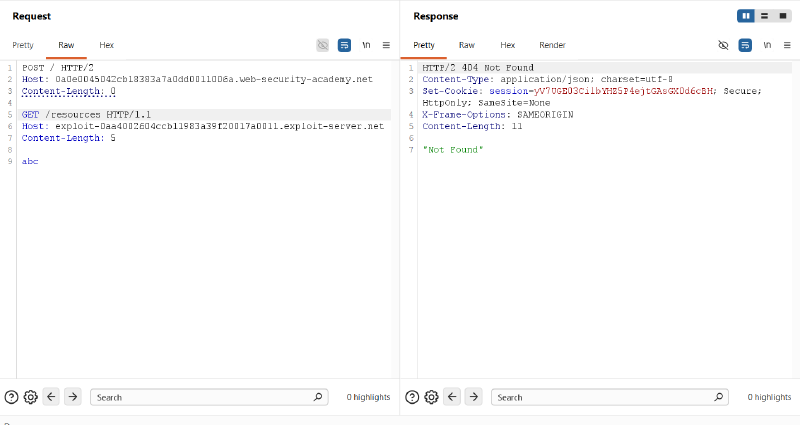Toggle word wrap icon in Response panel
The width and height of the screenshot is (800, 425).
click(745, 45)
